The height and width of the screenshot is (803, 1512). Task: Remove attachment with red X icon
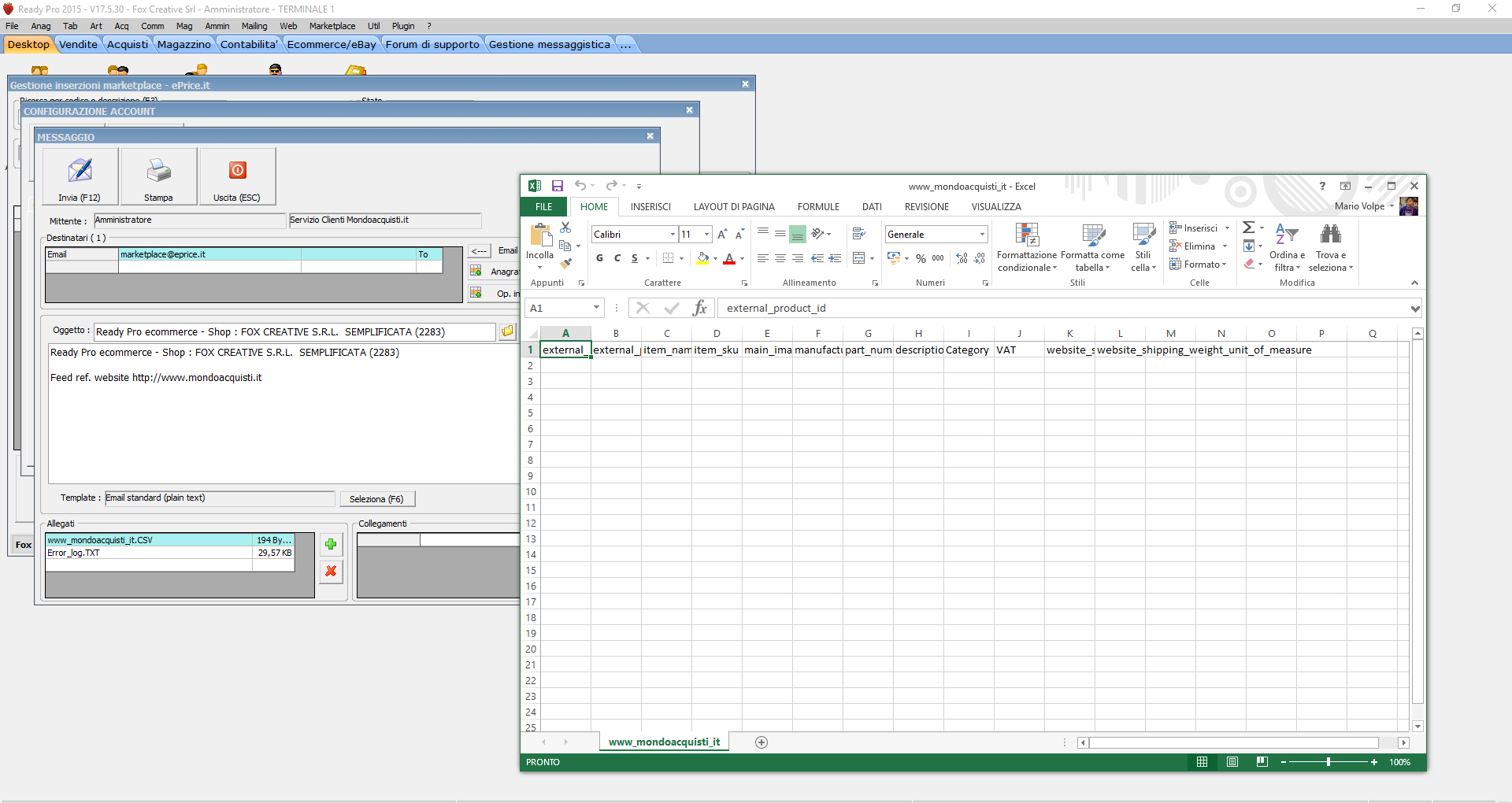pyautogui.click(x=331, y=572)
